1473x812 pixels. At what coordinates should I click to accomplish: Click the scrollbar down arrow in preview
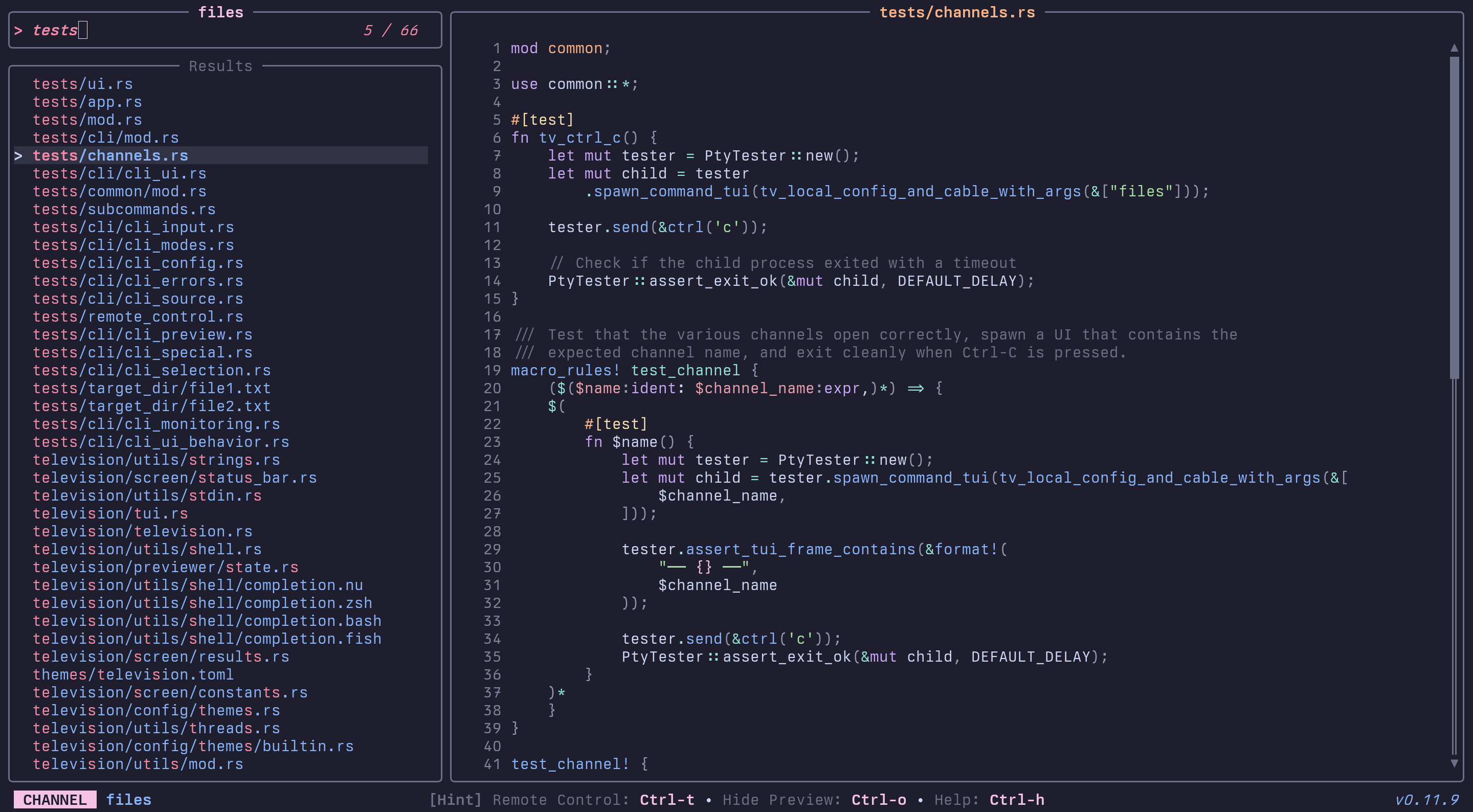click(1454, 763)
